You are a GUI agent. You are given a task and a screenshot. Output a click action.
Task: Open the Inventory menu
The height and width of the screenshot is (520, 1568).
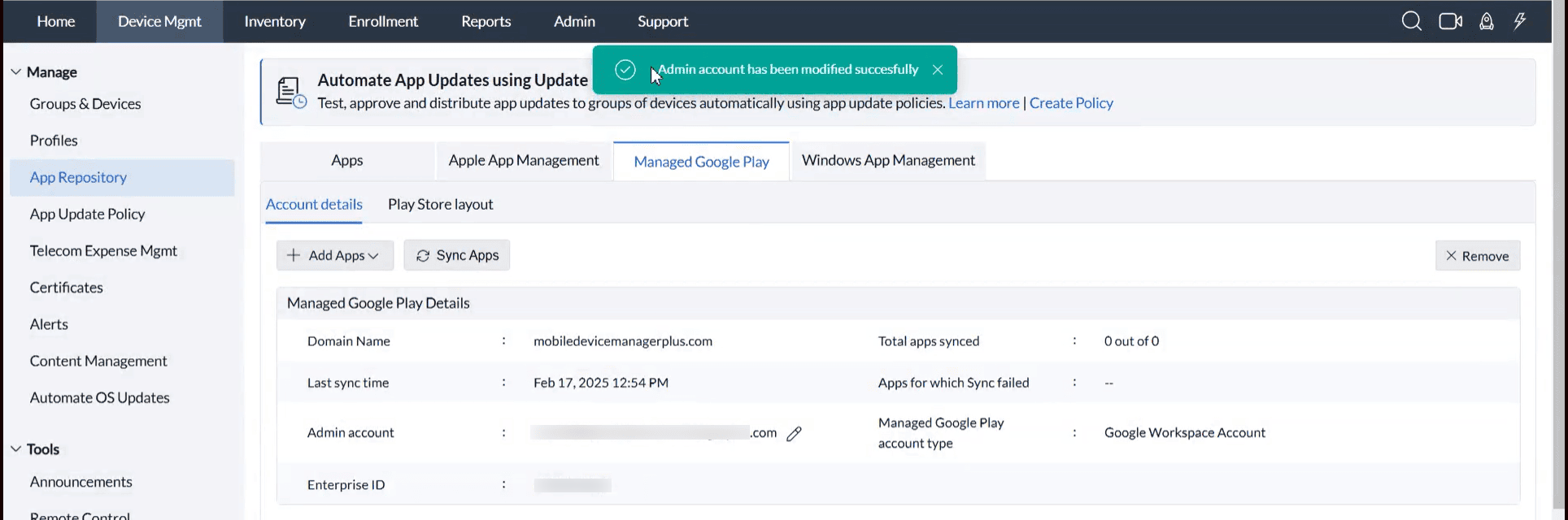click(x=275, y=22)
